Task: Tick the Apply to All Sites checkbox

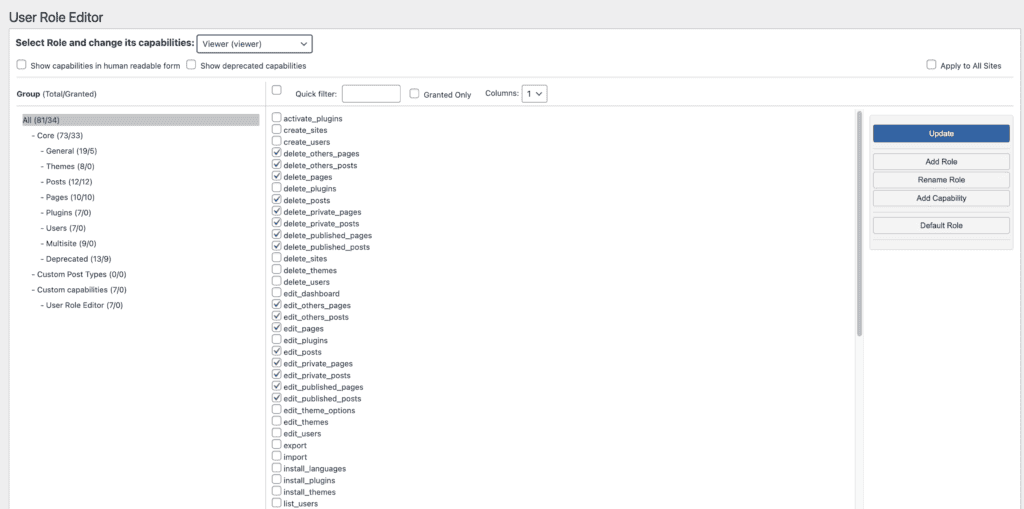Action: pos(931,65)
